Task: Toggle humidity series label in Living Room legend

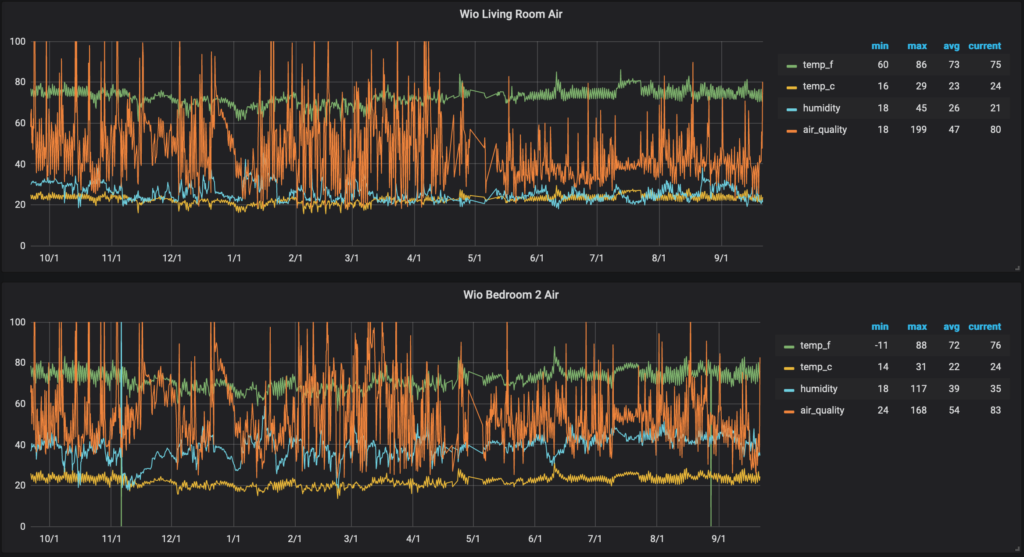Action: [823, 108]
